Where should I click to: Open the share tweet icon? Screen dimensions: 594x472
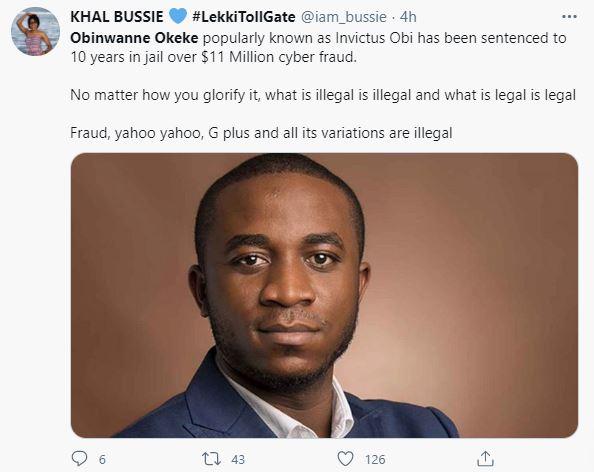point(485,459)
